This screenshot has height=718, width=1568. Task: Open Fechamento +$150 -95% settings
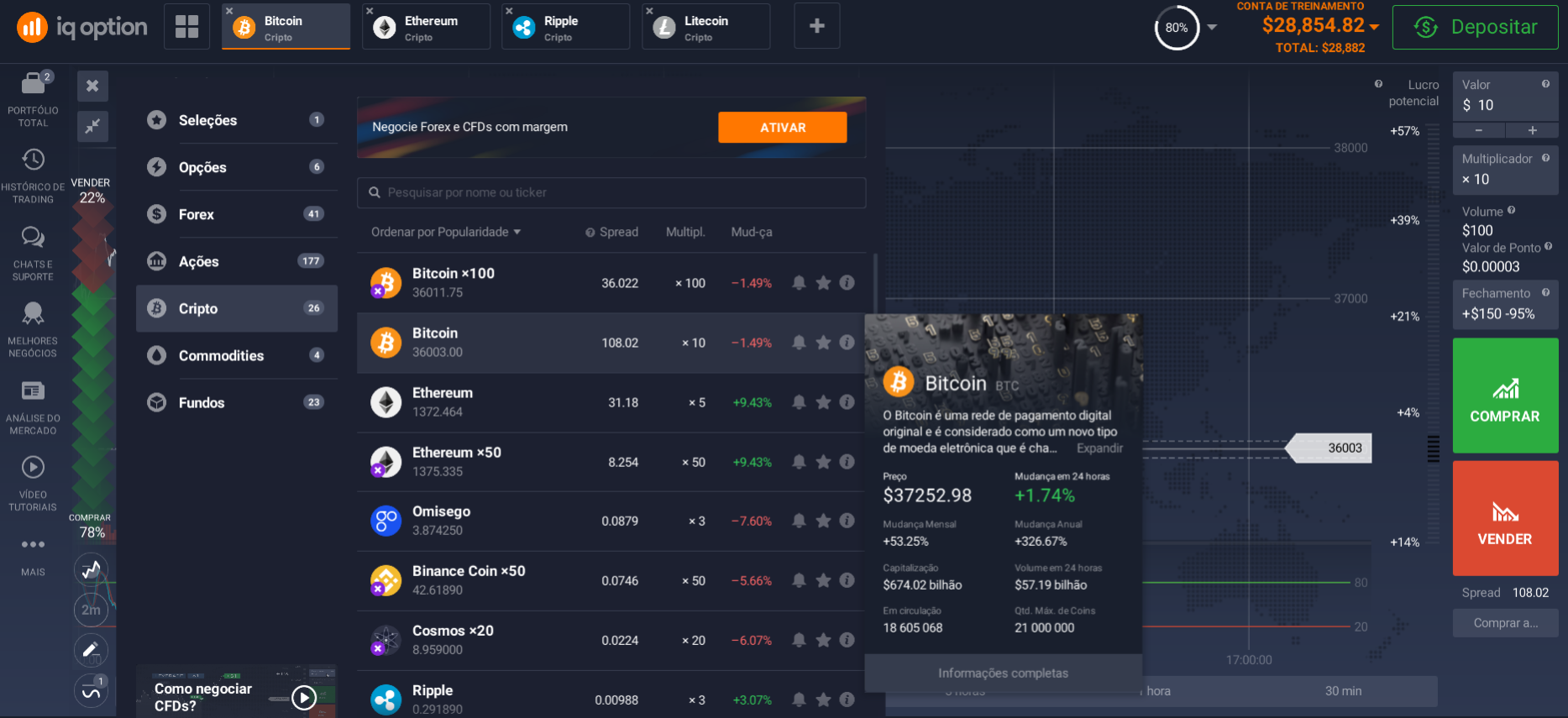click(1505, 304)
